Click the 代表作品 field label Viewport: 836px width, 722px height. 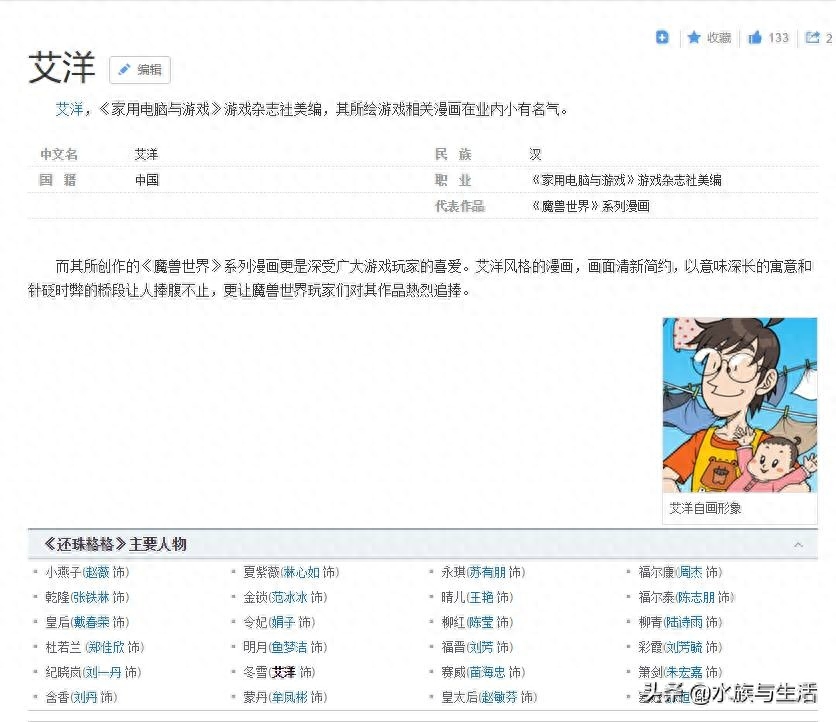point(460,206)
